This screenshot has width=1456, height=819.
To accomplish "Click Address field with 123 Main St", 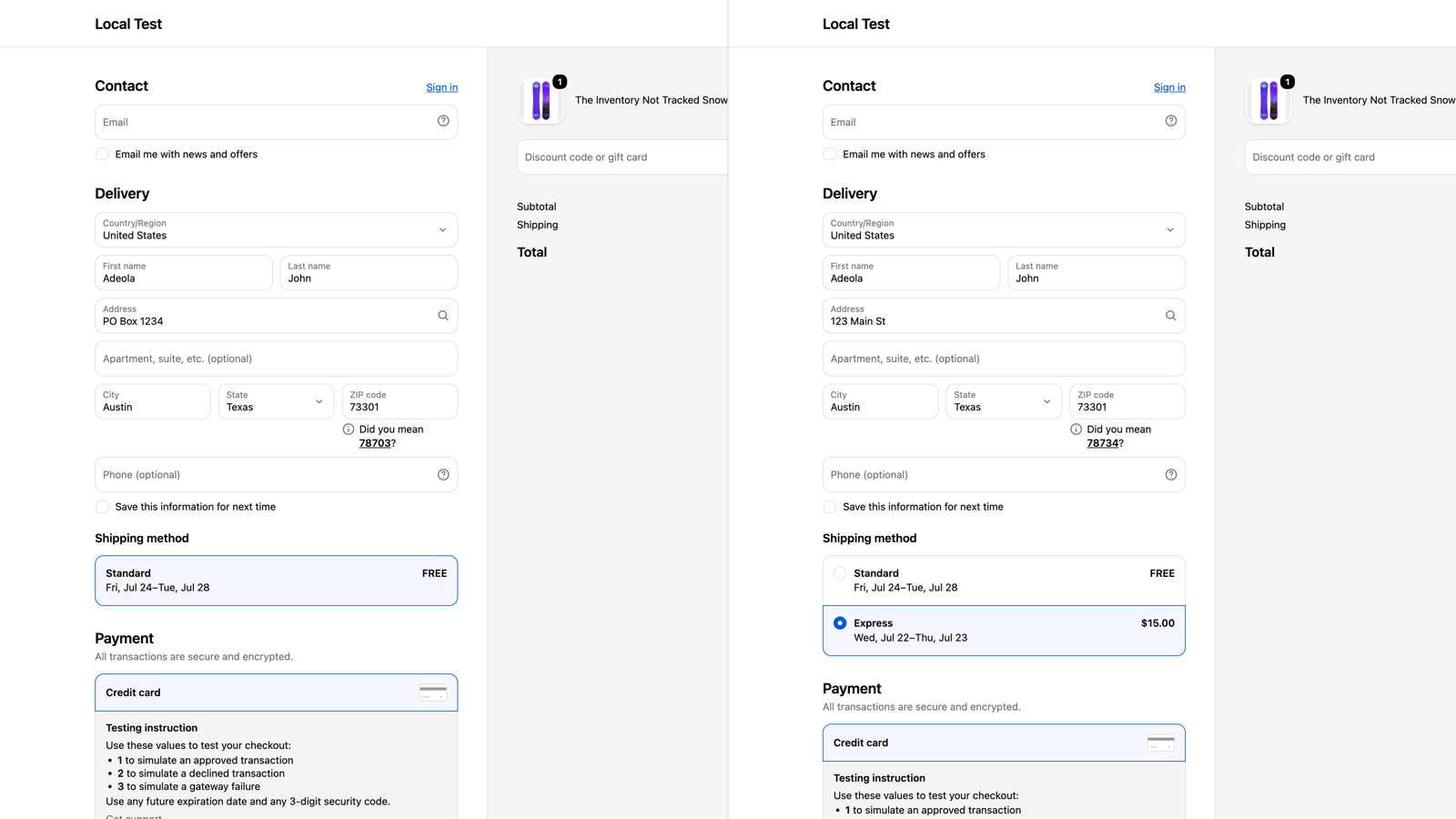I will click(1004, 316).
